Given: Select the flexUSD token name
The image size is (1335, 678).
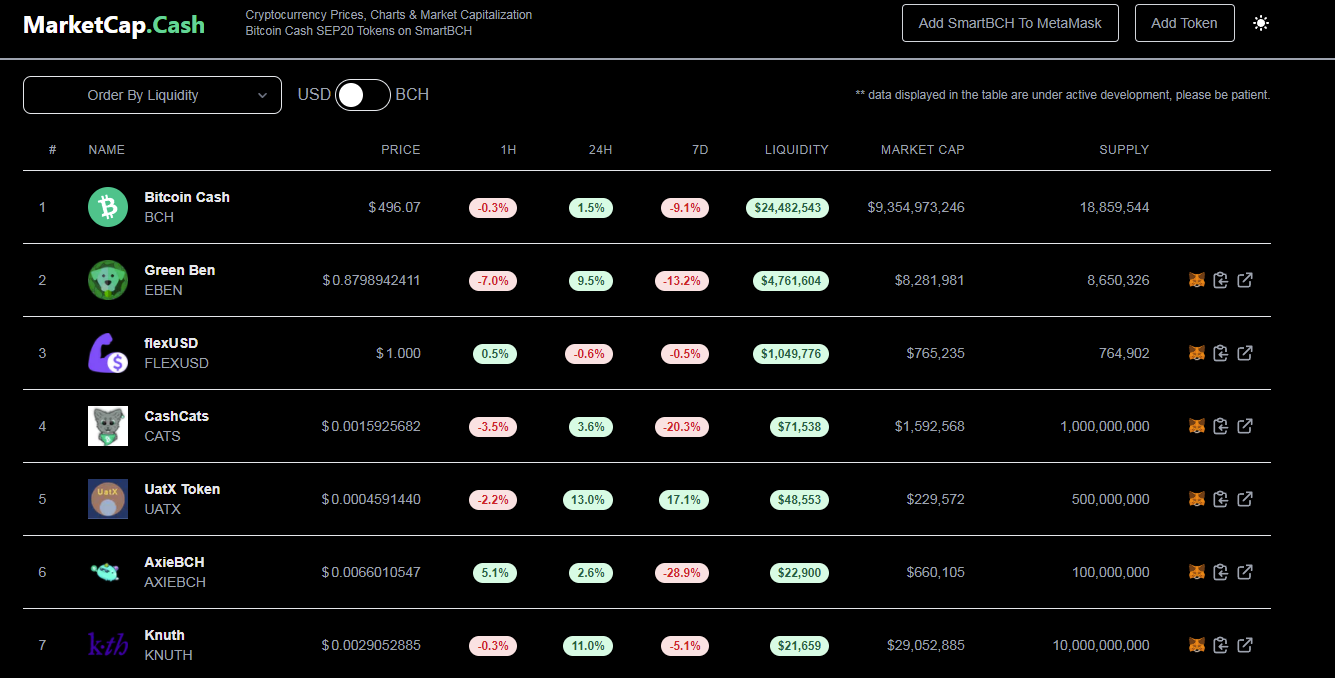Looking at the screenshot, I should 171,343.
